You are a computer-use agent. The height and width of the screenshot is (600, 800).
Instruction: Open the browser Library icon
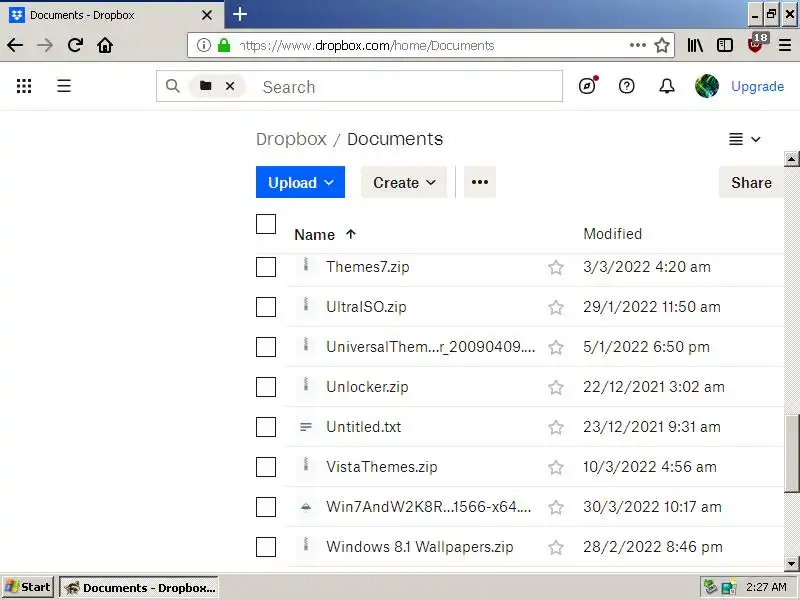[695, 45]
